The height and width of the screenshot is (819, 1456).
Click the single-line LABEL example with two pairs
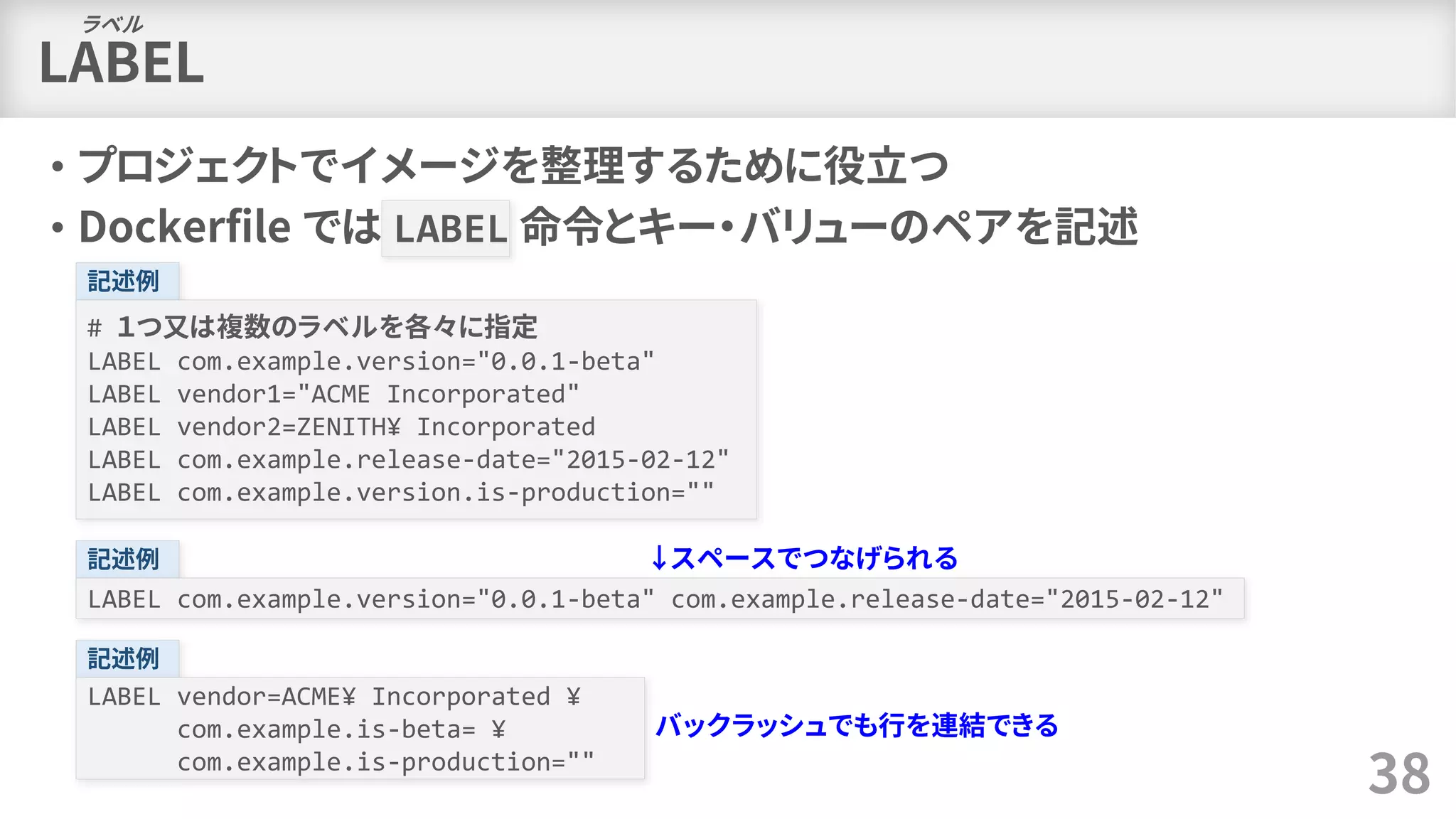(x=660, y=599)
